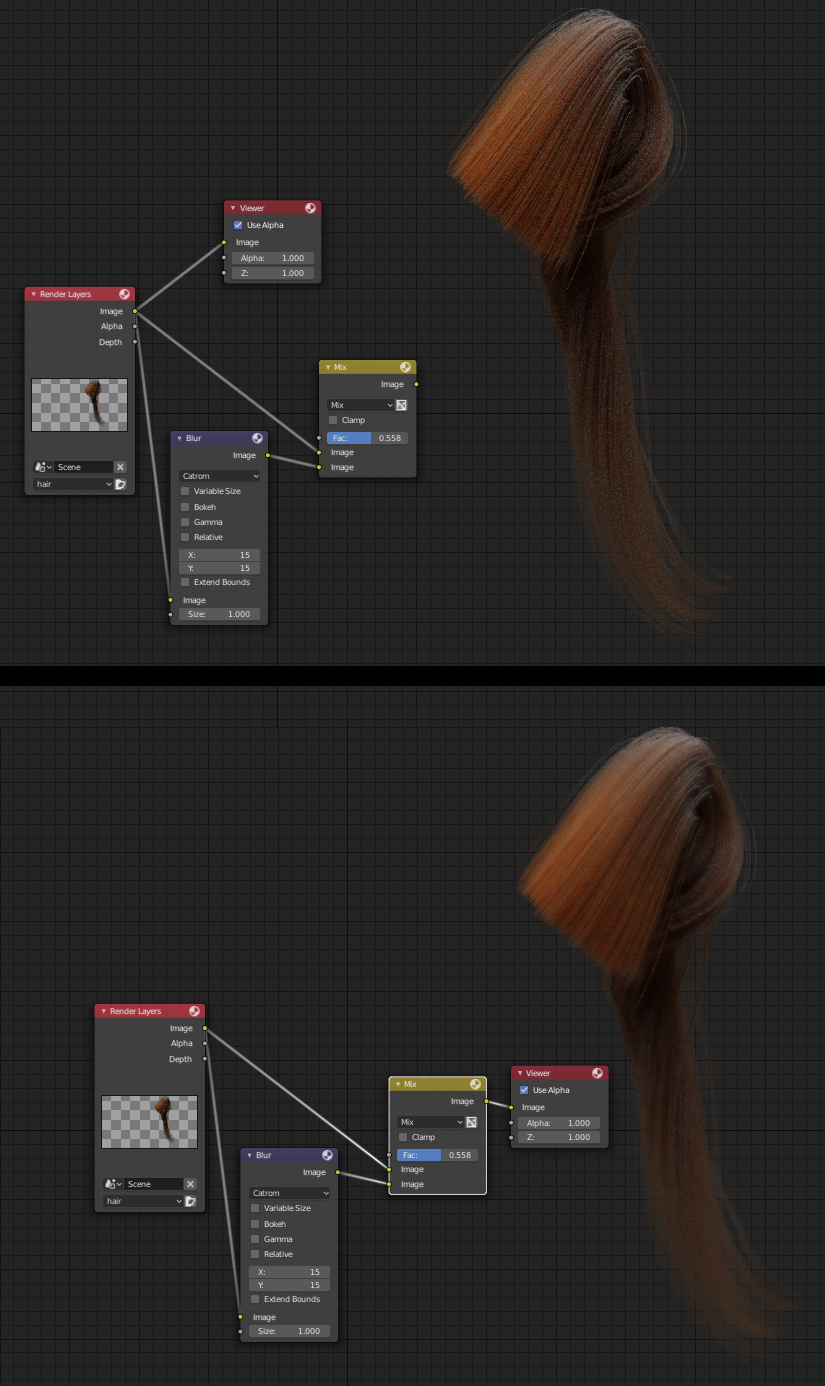Collapse lower Render Layers node via header triangle
The image size is (825, 1386).
(x=103, y=1011)
